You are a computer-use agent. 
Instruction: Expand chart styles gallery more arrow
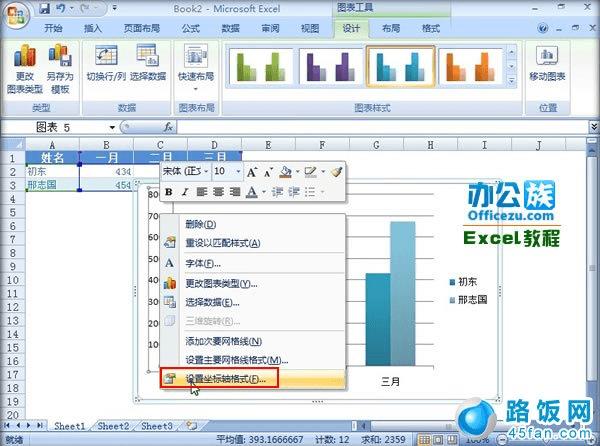pyautogui.click(x=512, y=81)
